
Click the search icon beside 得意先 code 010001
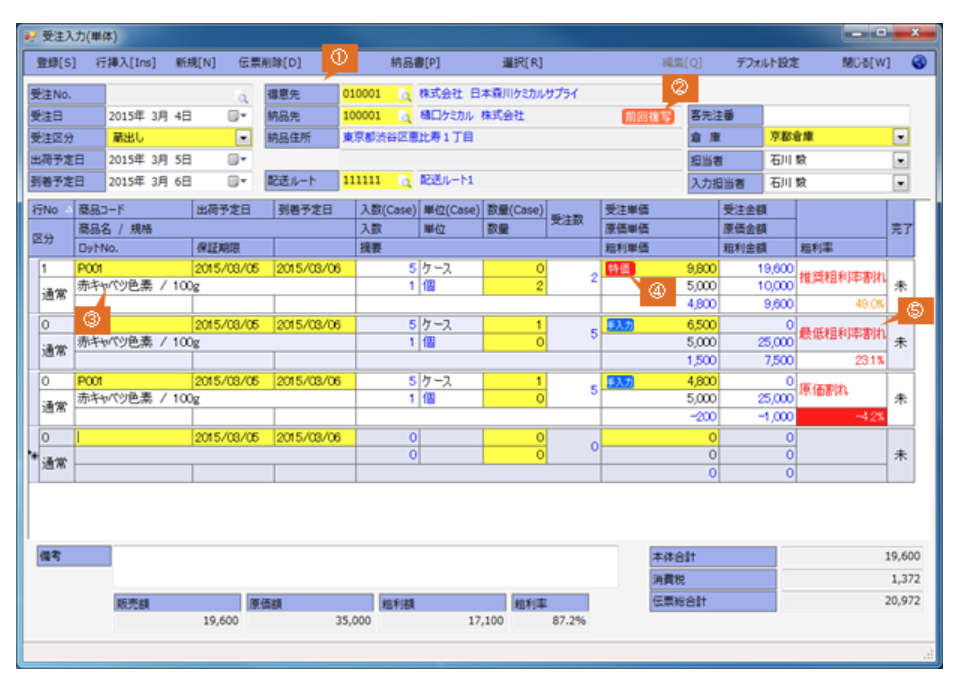(405, 94)
